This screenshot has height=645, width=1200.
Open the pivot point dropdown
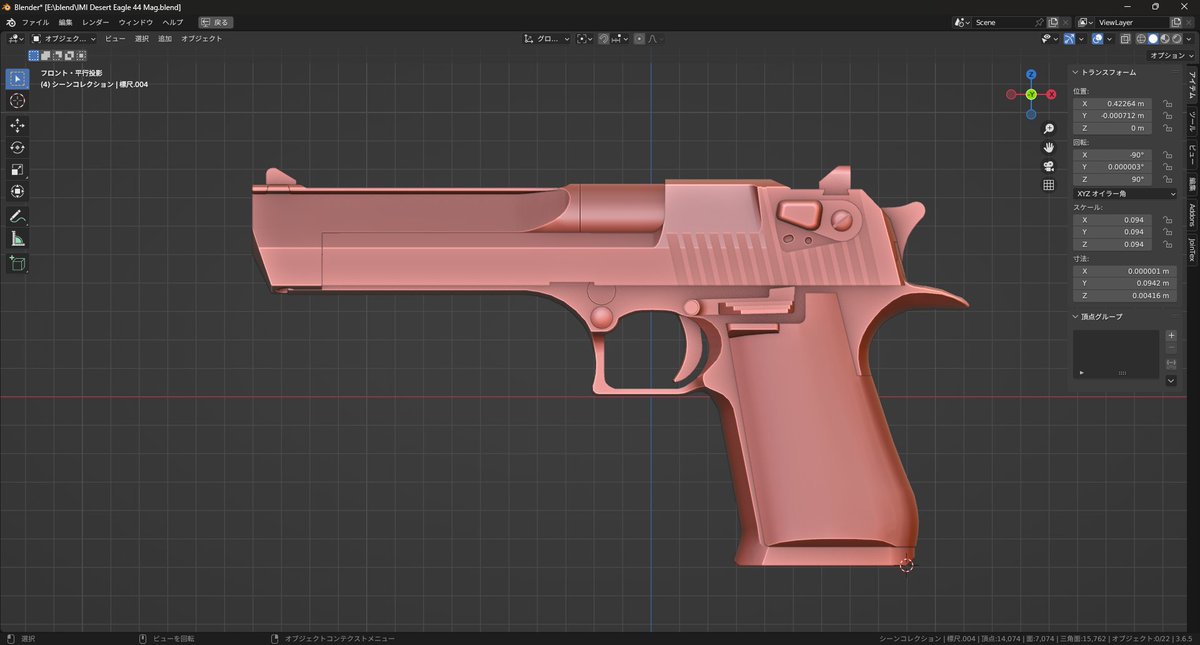point(584,39)
